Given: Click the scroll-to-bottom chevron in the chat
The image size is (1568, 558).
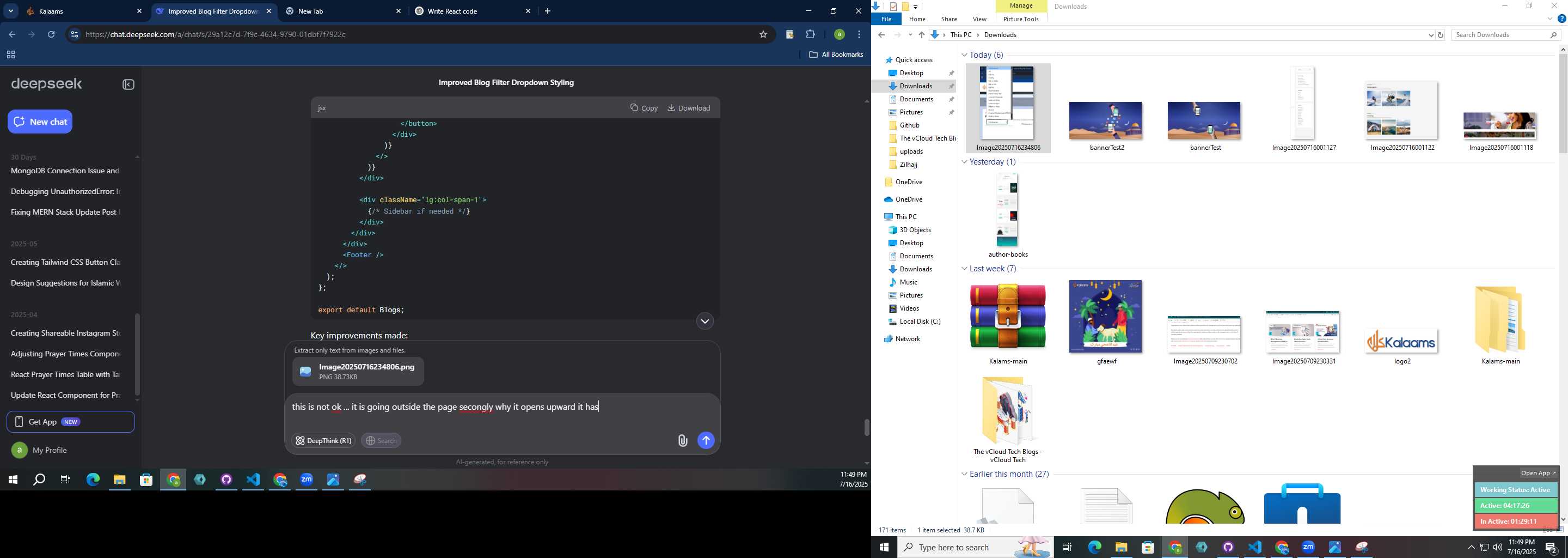Looking at the screenshot, I should point(705,321).
